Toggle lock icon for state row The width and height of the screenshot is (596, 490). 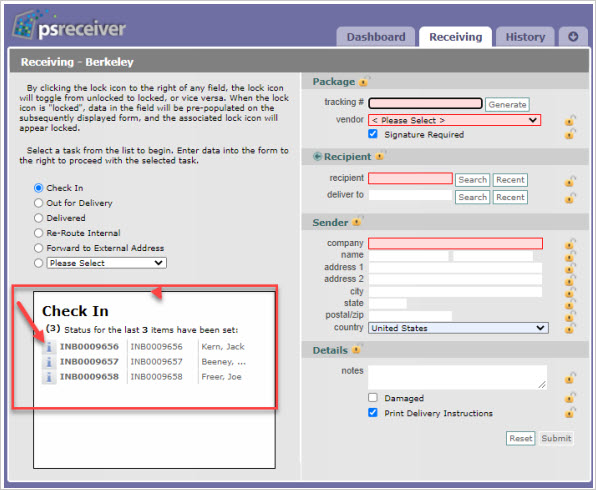570,304
